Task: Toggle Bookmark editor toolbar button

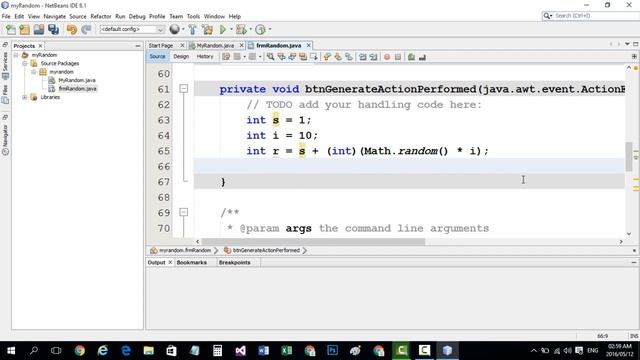Action: (349, 57)
